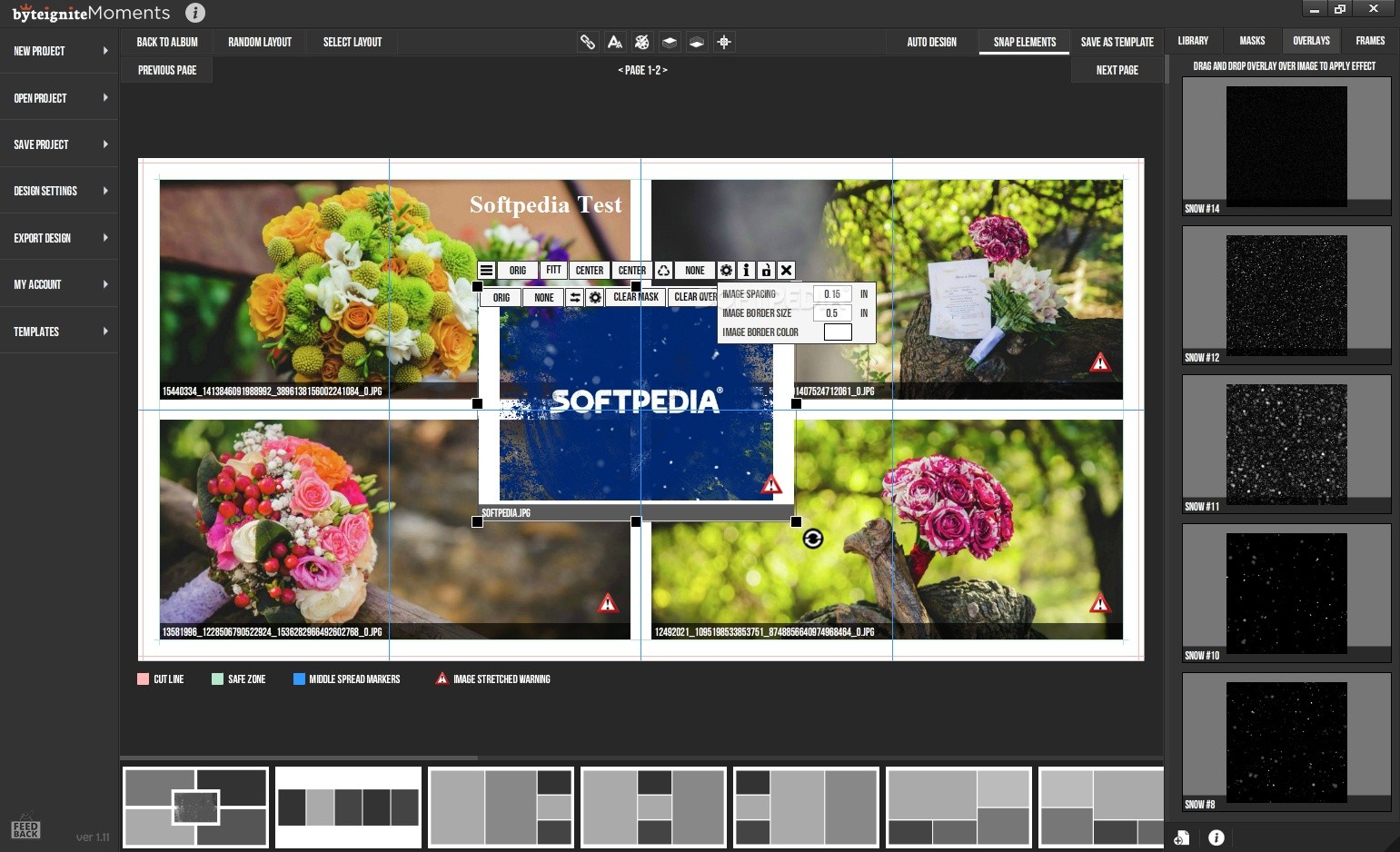Expand the Save Project menu

coord(59,144)
